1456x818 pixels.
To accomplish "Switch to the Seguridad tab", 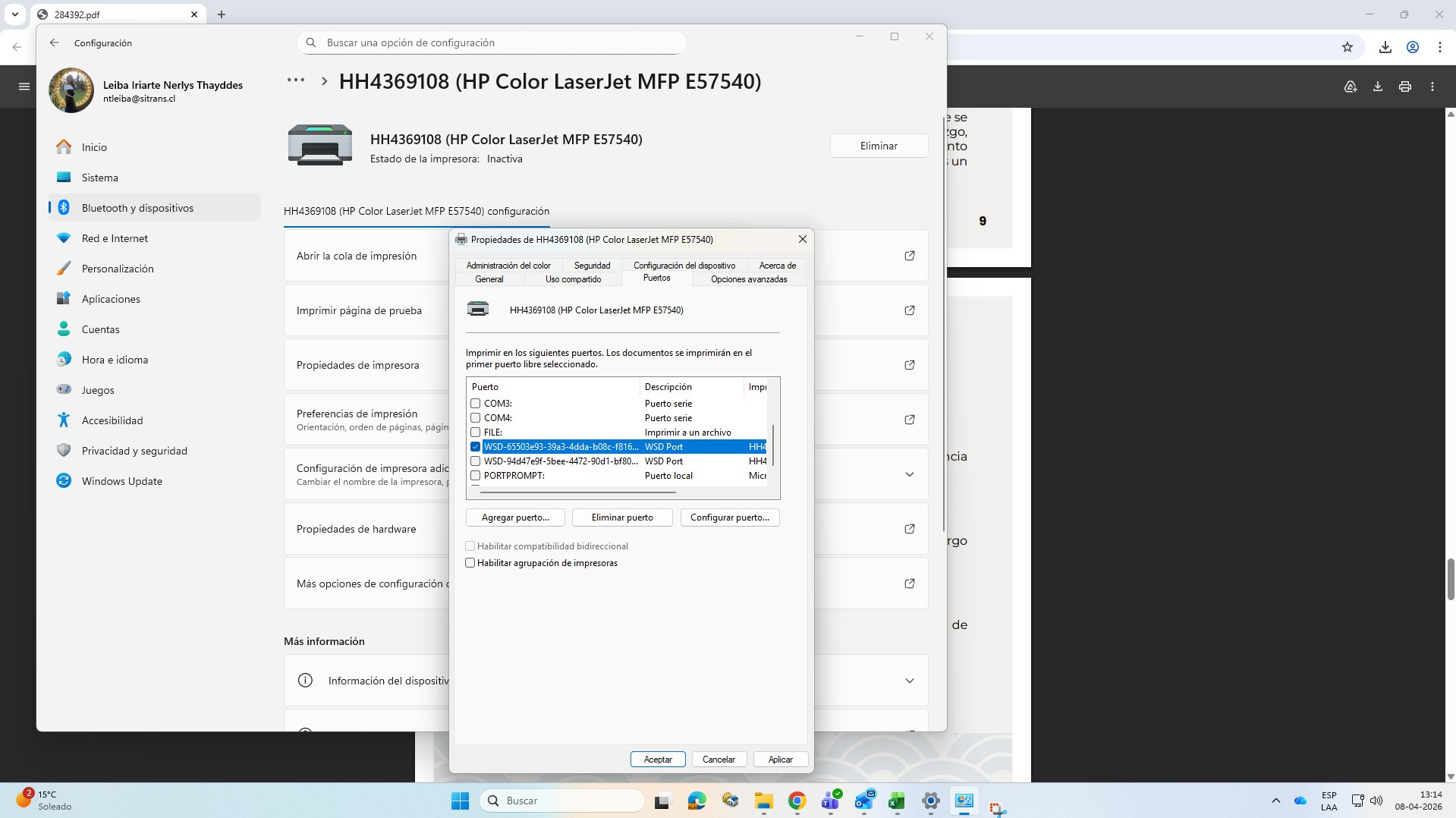I will pos(593,266).
